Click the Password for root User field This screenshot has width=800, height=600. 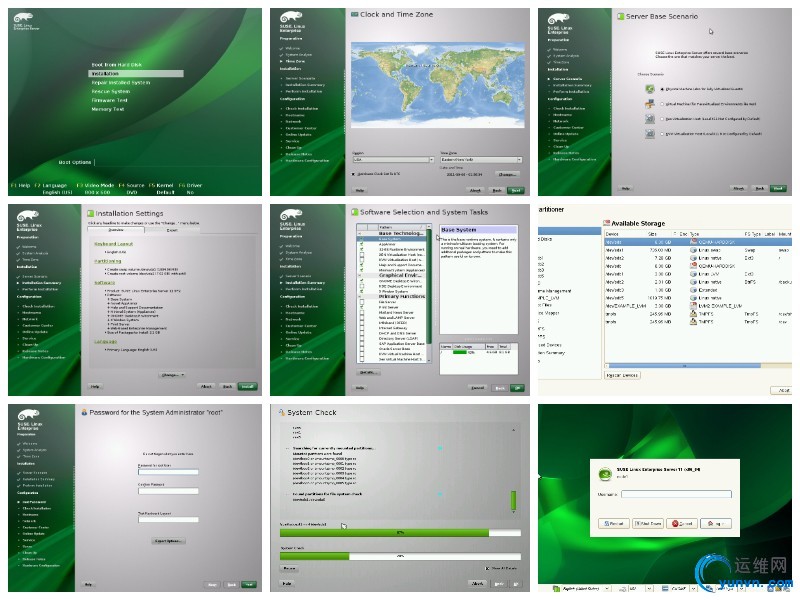168,472
